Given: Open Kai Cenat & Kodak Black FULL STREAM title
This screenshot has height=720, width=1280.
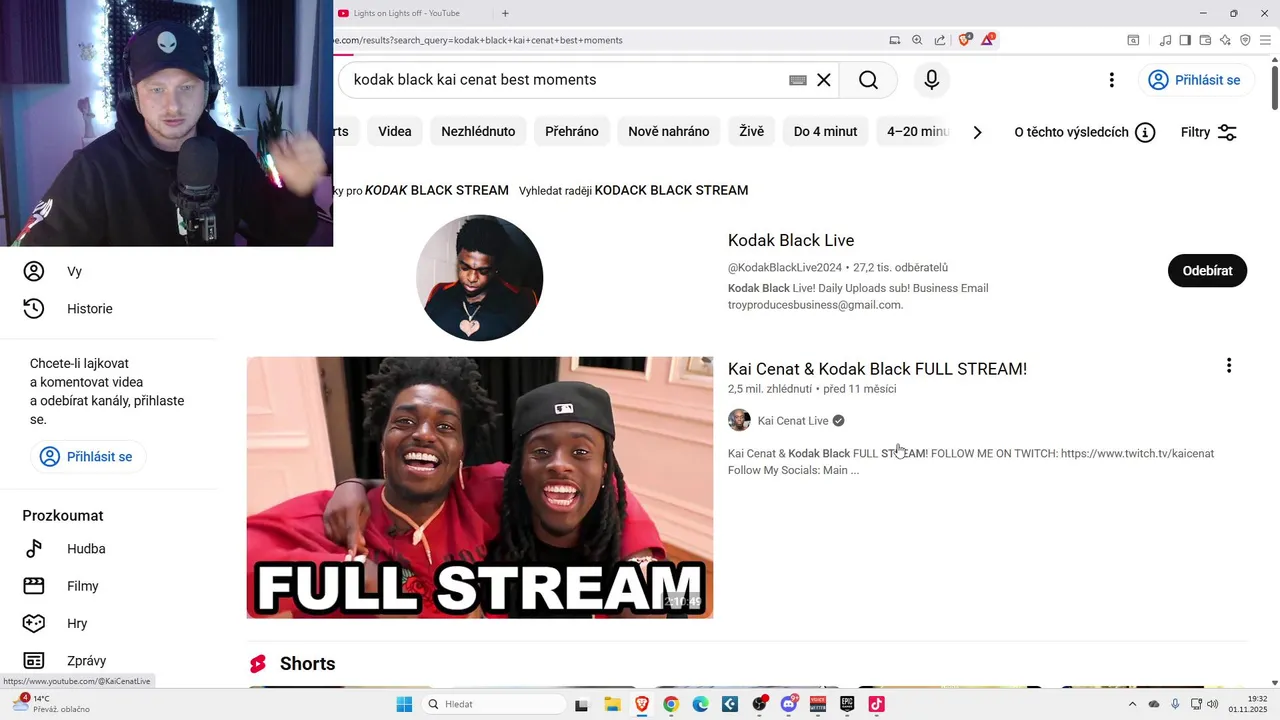Looking at the screenshot, I should [x=877, y=369].
